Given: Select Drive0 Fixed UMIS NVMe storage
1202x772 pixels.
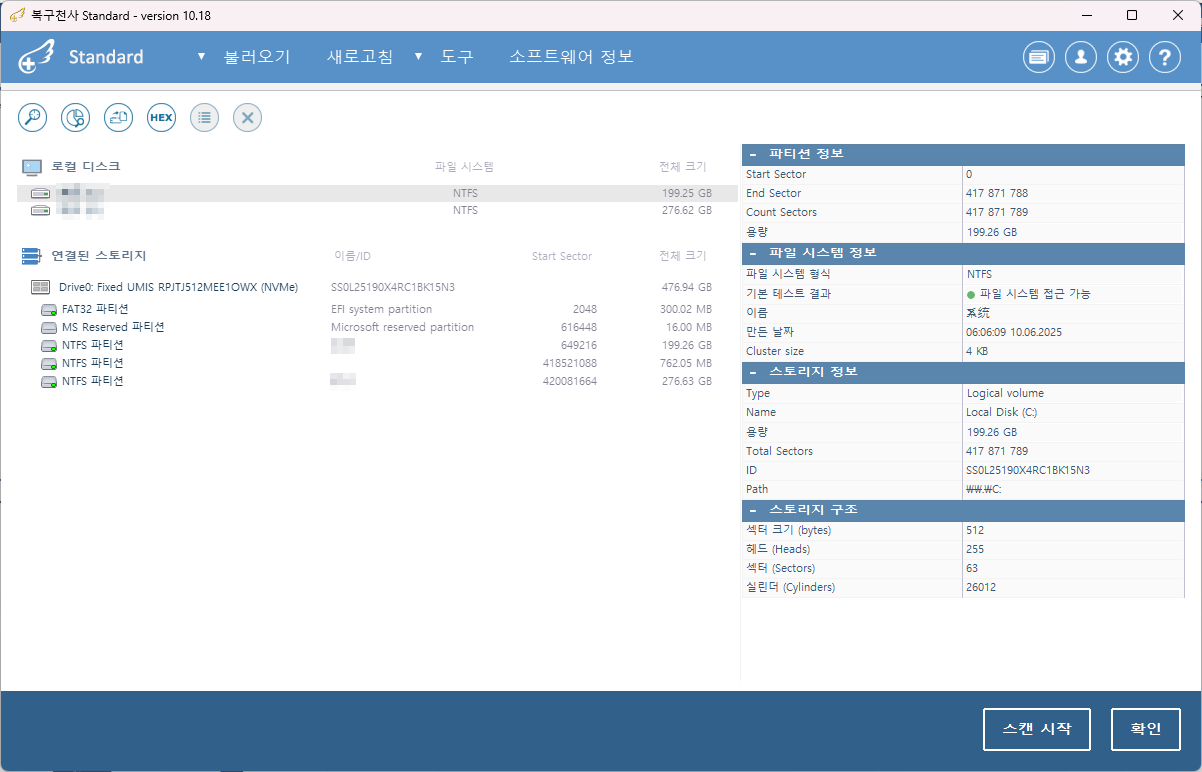Looking at the screenshot, I should tap(178, 287).
